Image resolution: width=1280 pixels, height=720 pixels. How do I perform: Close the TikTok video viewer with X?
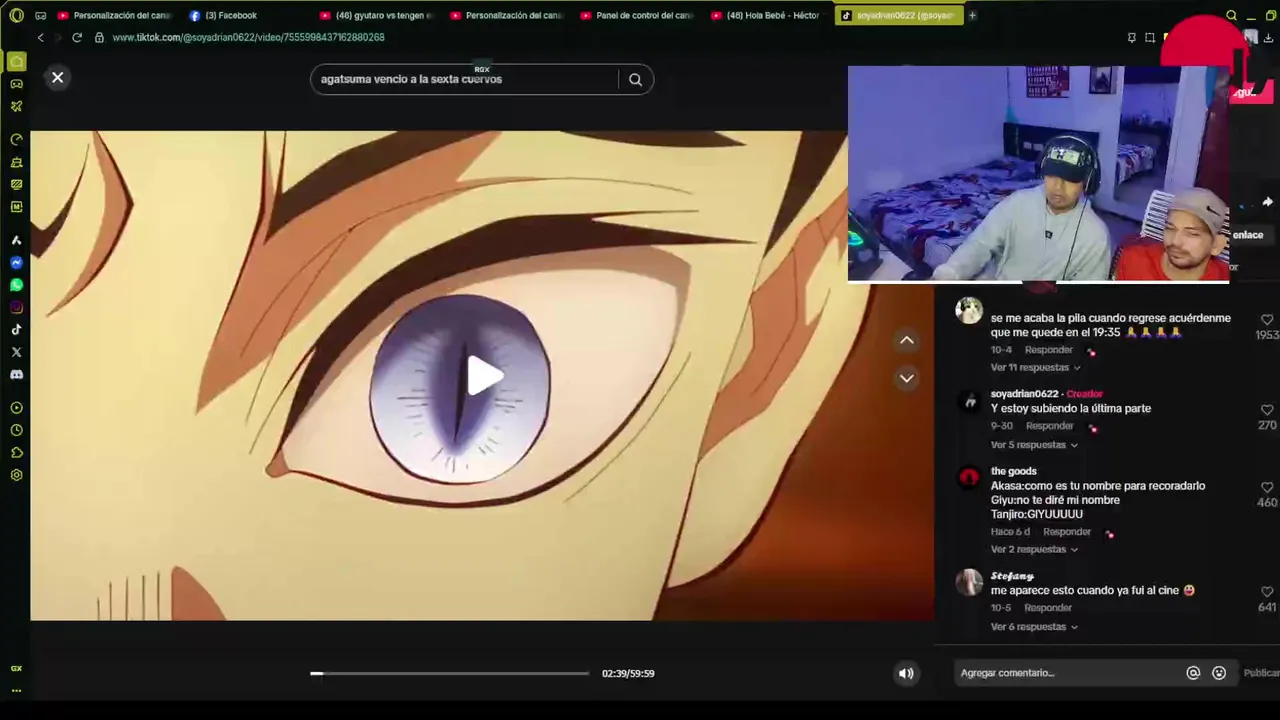57,77
